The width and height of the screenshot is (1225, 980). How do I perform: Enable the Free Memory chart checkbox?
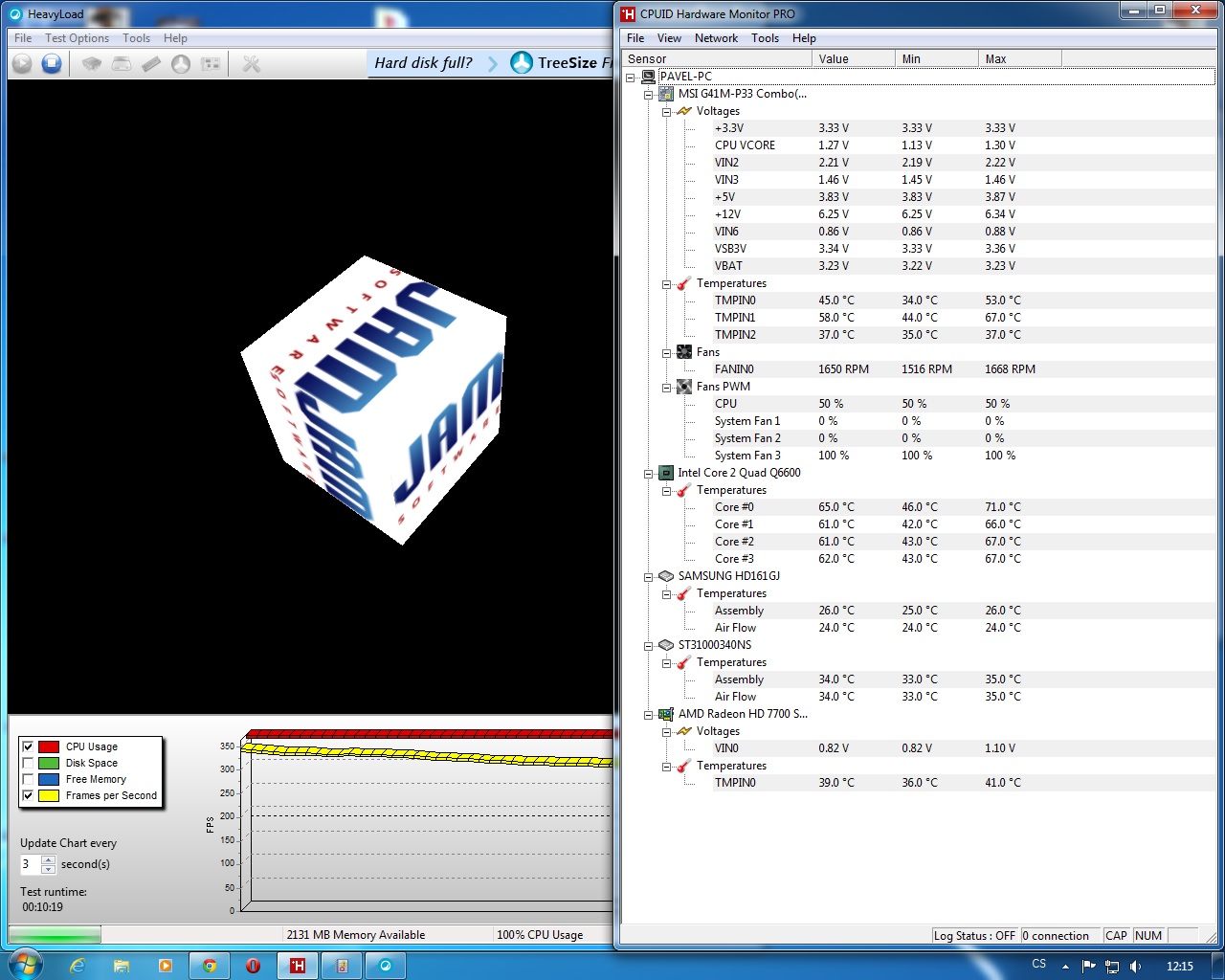tap(28, 779)
